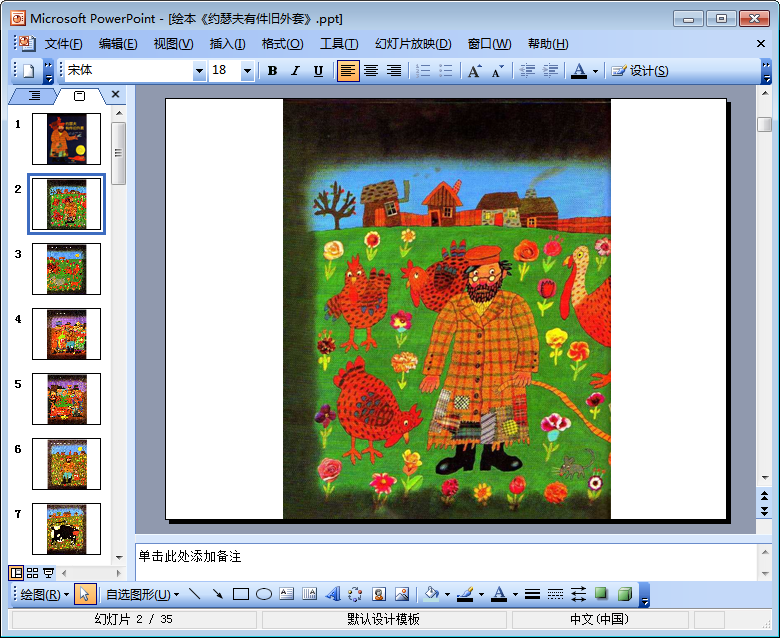
Task: Click the New slide document icon
Action: click(x=28, y=71)
